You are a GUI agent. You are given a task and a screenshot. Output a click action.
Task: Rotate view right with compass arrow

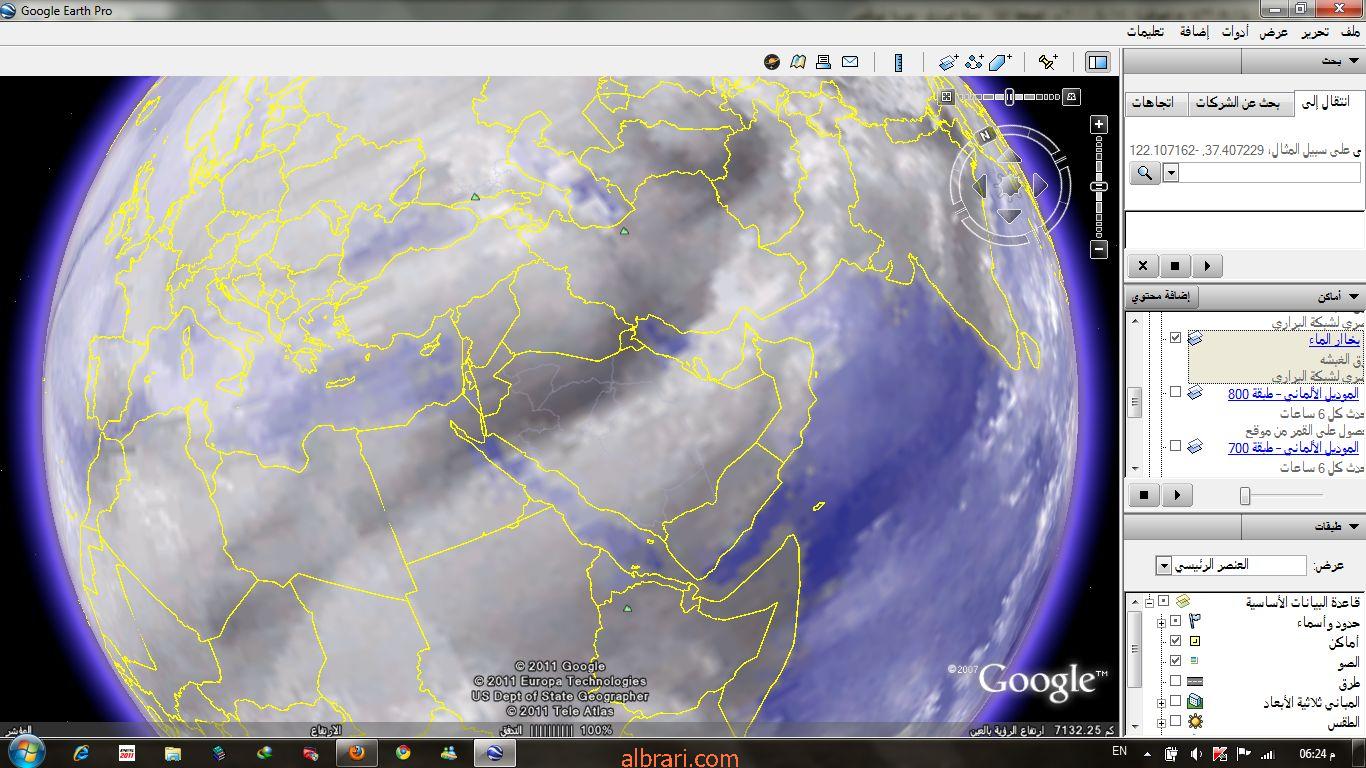pyautogui.click(x=1041, y=185)
